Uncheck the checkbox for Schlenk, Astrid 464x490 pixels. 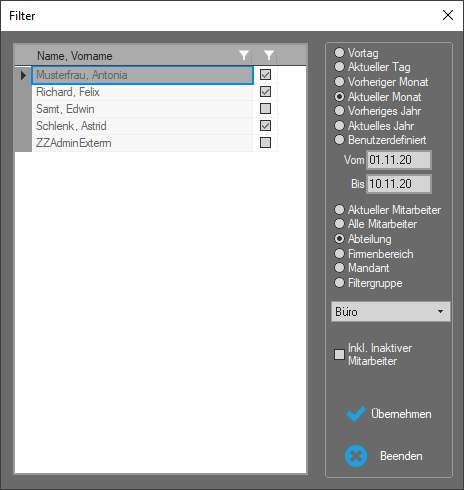pyautogui.click(x=265, y=126)
